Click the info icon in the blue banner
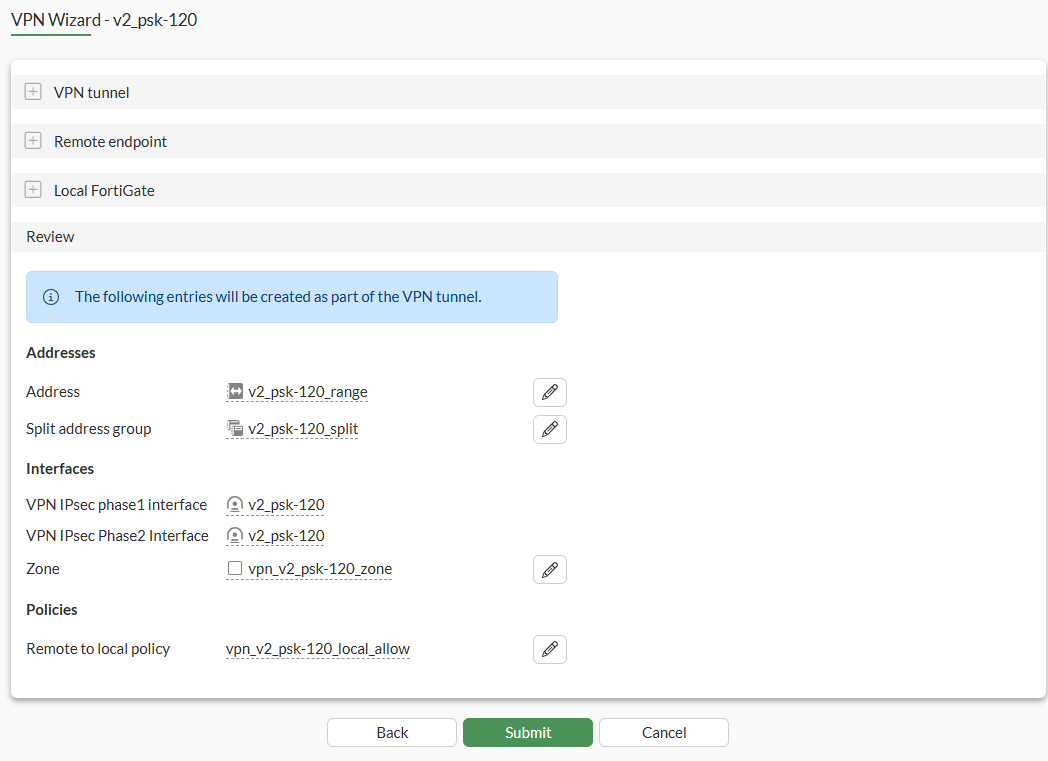1048x761 pixels. tap(50, 296)
